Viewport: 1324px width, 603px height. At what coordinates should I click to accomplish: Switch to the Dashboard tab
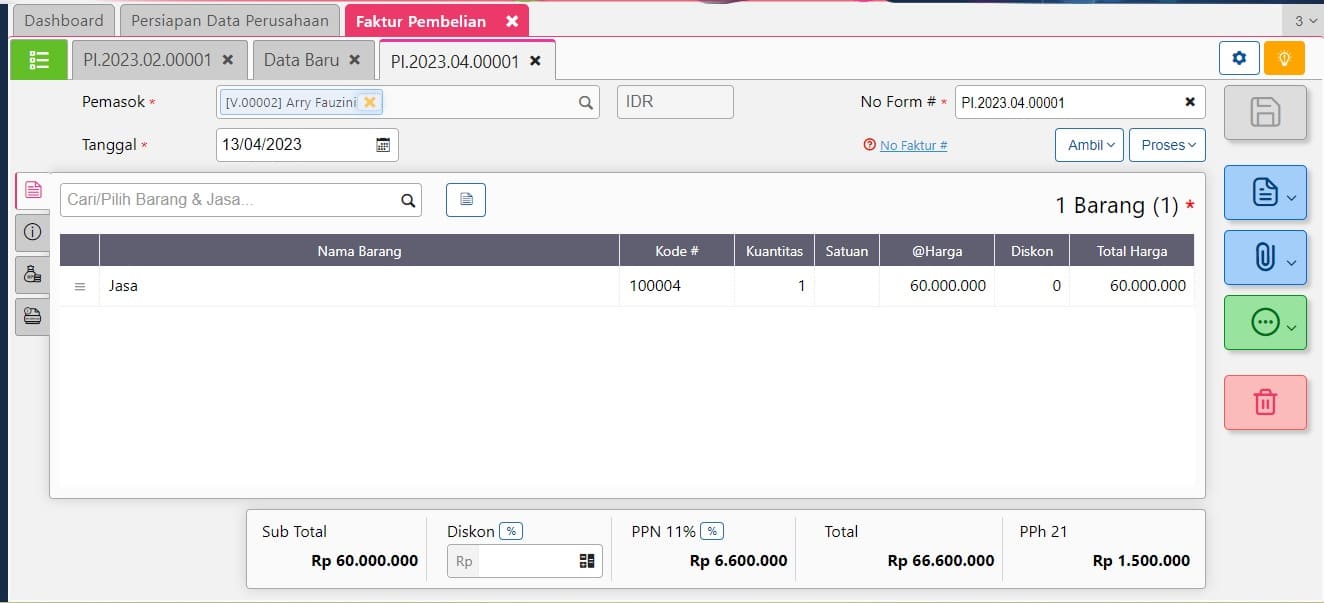[x=64, y=21]
